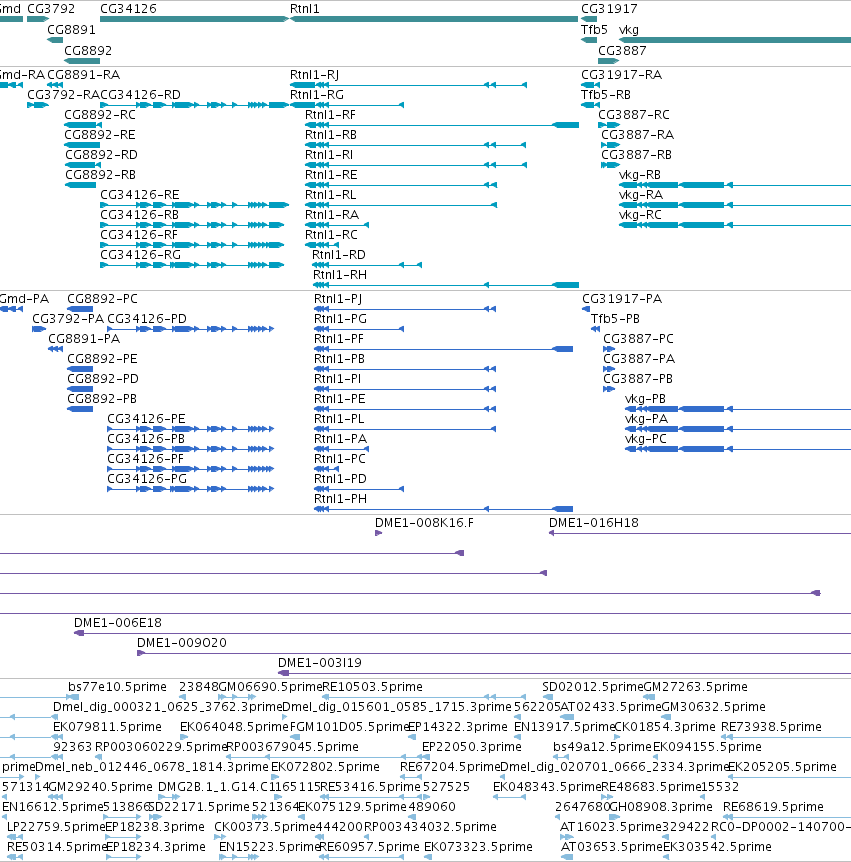Click EST EK073323.5prime
Image resolution: width=851 pixels, height=862 pixels.
tap(478, 847)
